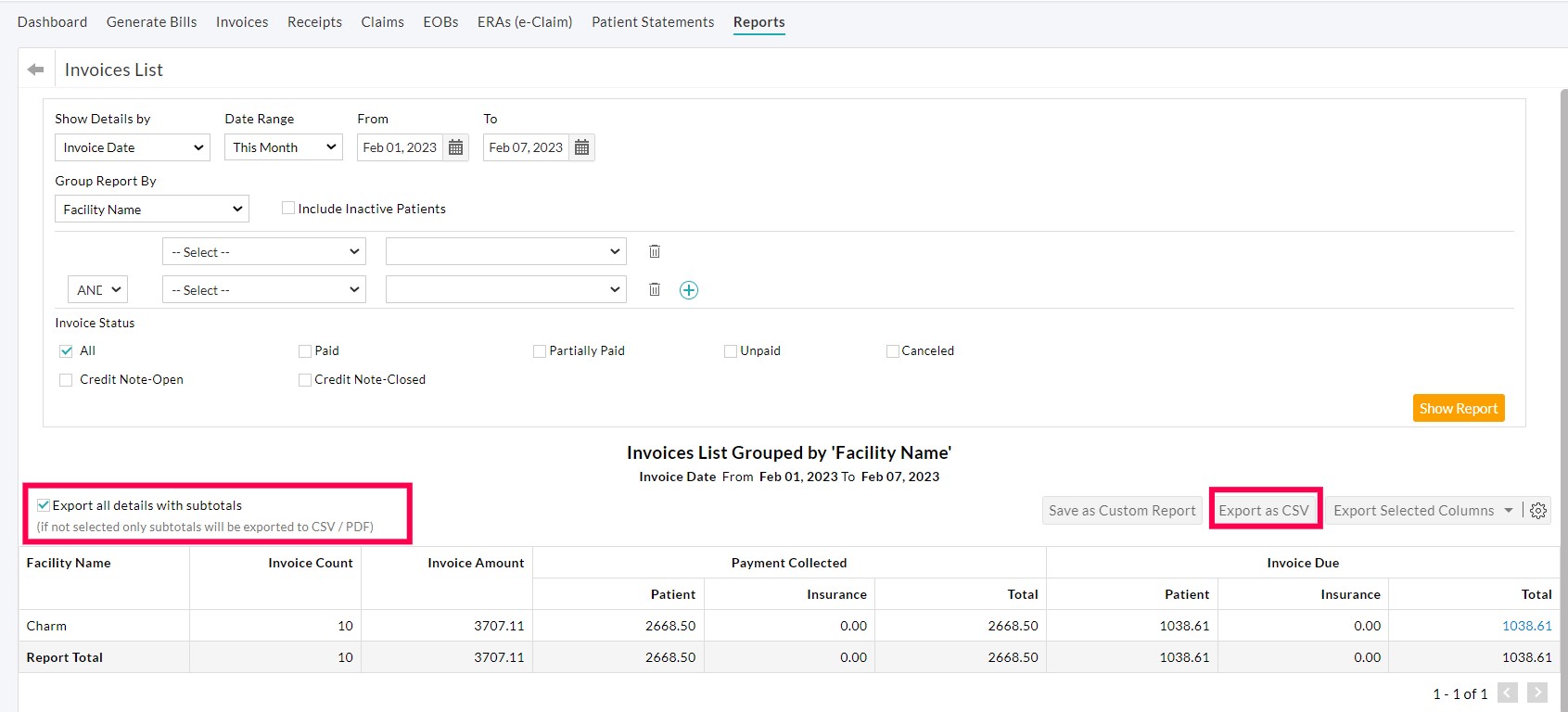Open the 1038.61 total due link
1568x712 pixels.
1527,626
